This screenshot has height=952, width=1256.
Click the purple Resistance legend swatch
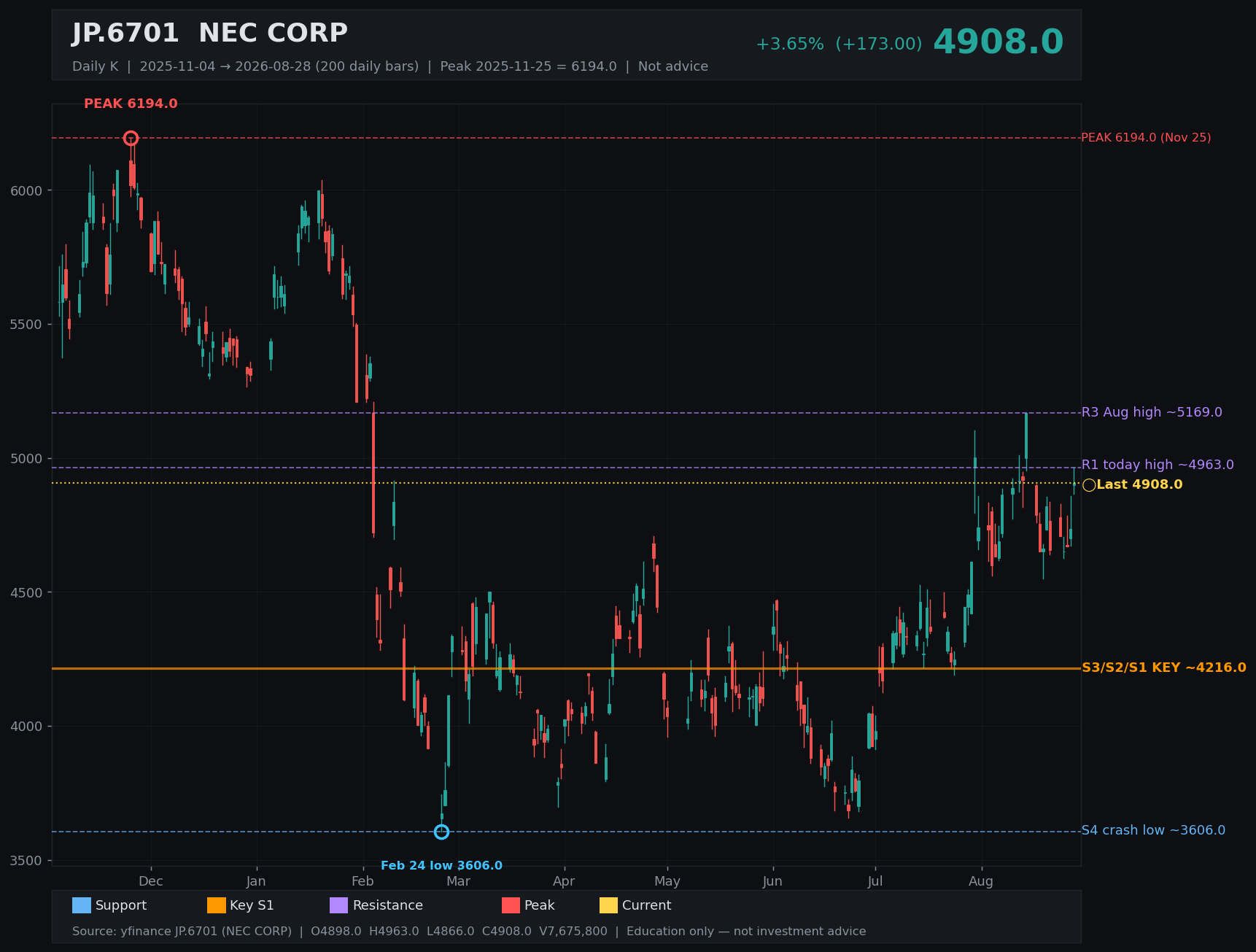[339, 905]
